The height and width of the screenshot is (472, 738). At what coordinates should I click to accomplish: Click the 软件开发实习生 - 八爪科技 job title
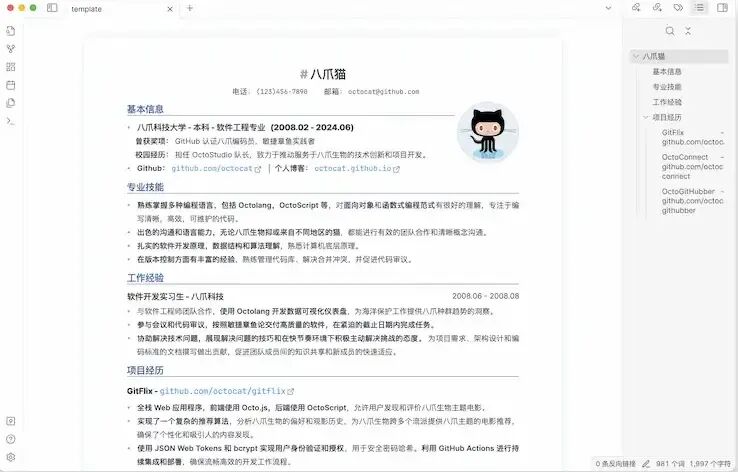175,296
